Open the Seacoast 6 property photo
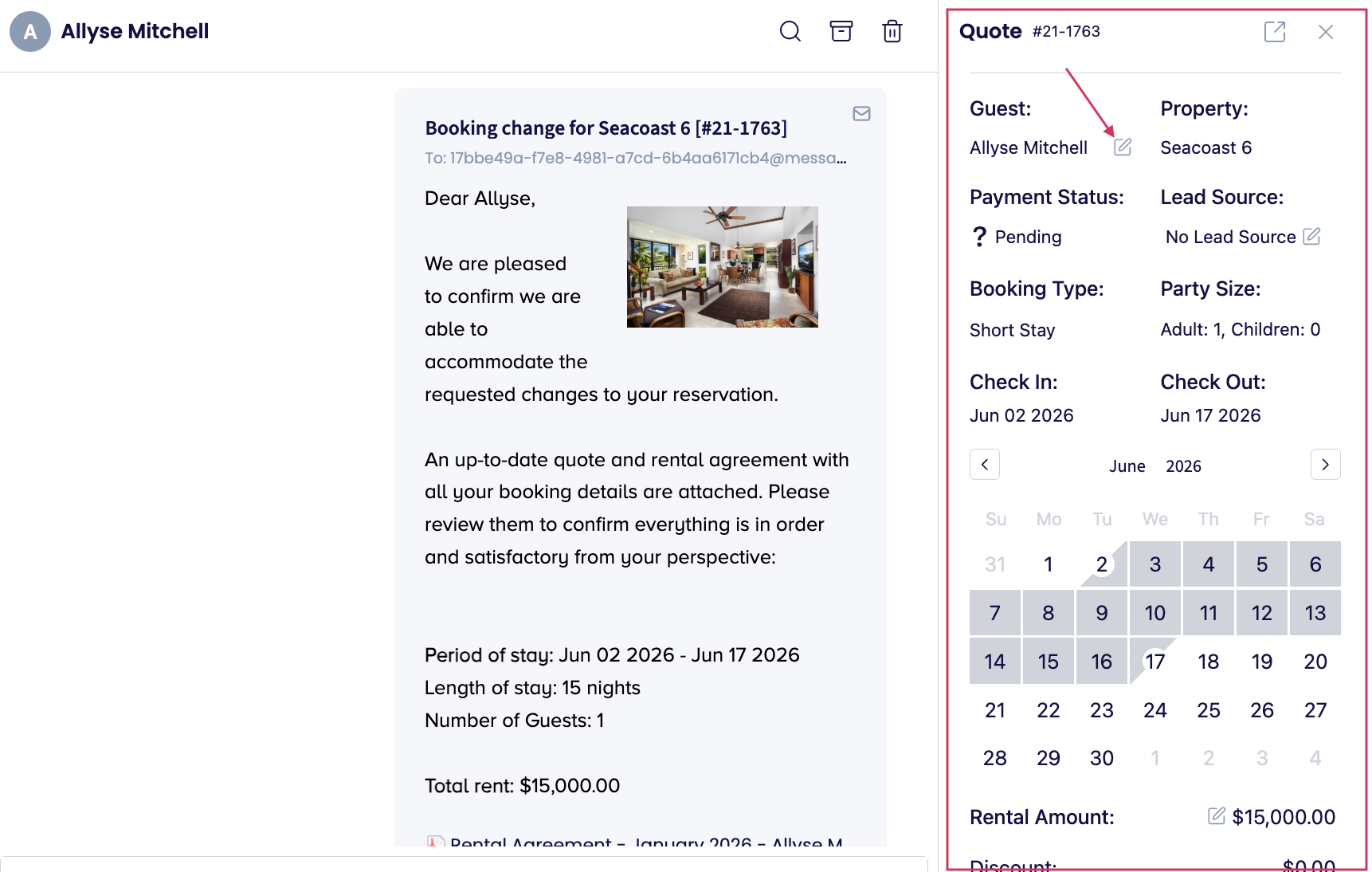The image size is (1372, 872). click(x=722, y=267)
